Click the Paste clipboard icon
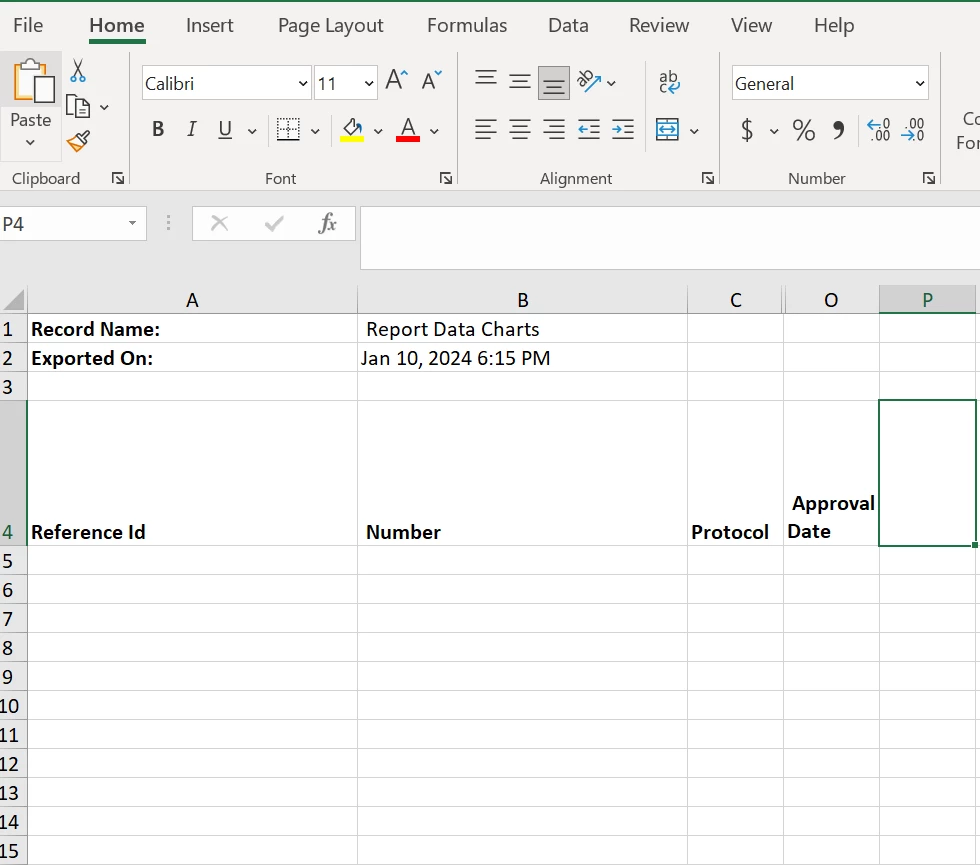The height and width of the screenshot is (865, 980). (x=33, y=81)
